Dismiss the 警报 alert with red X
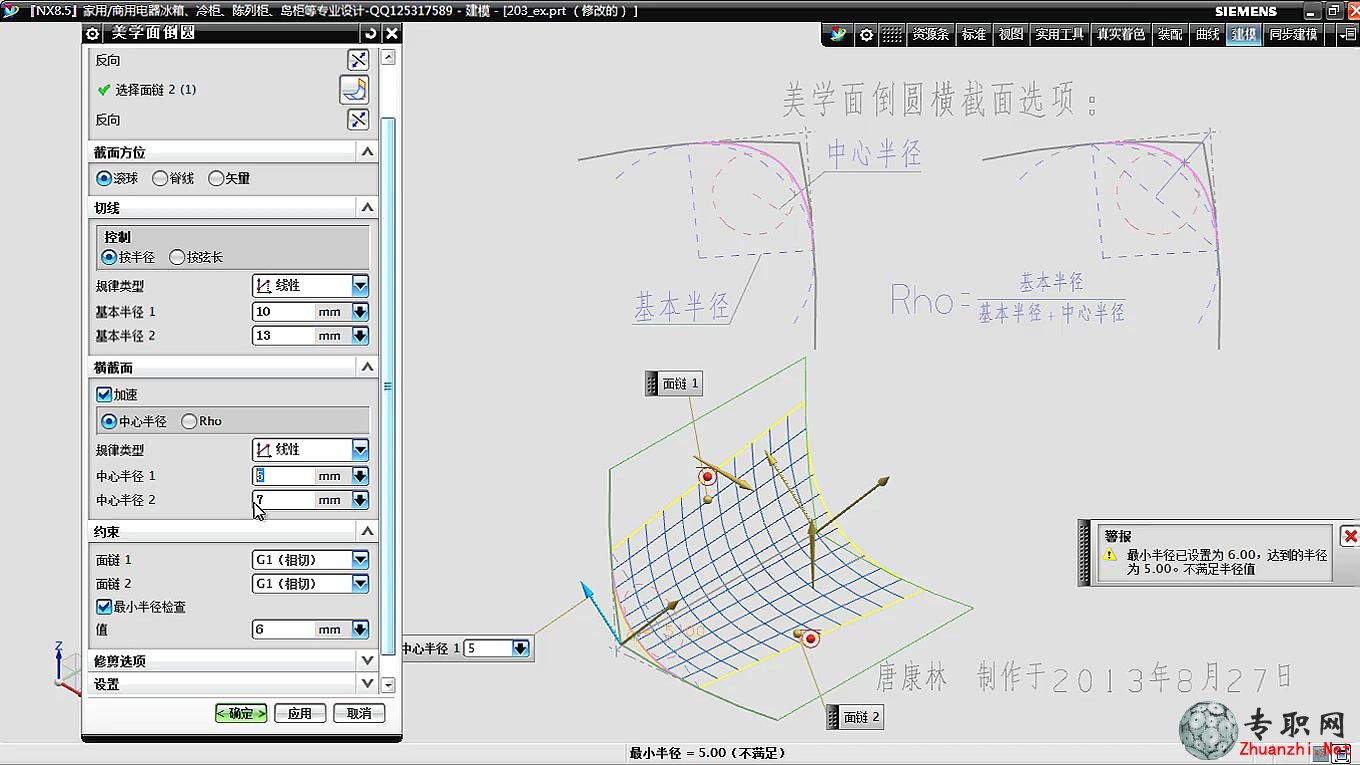The width and height of the screenshot is (1360, 765). (x=1349, y=537)
